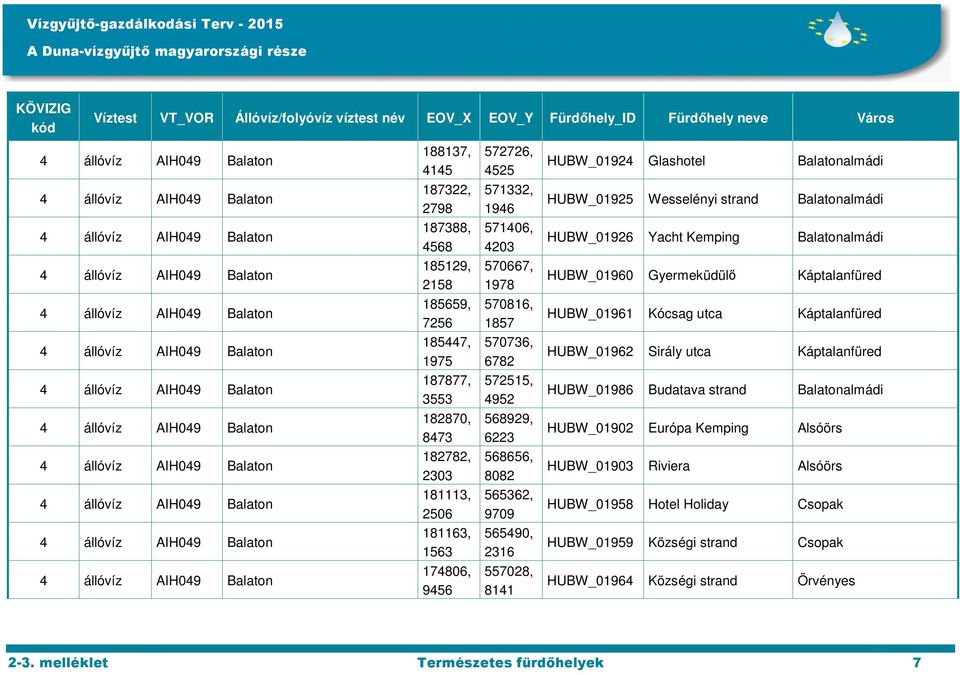This screenshot has height=675, width=960.
Task: Click the 'EOV_Y' column header
Action: tap(511, 118)
